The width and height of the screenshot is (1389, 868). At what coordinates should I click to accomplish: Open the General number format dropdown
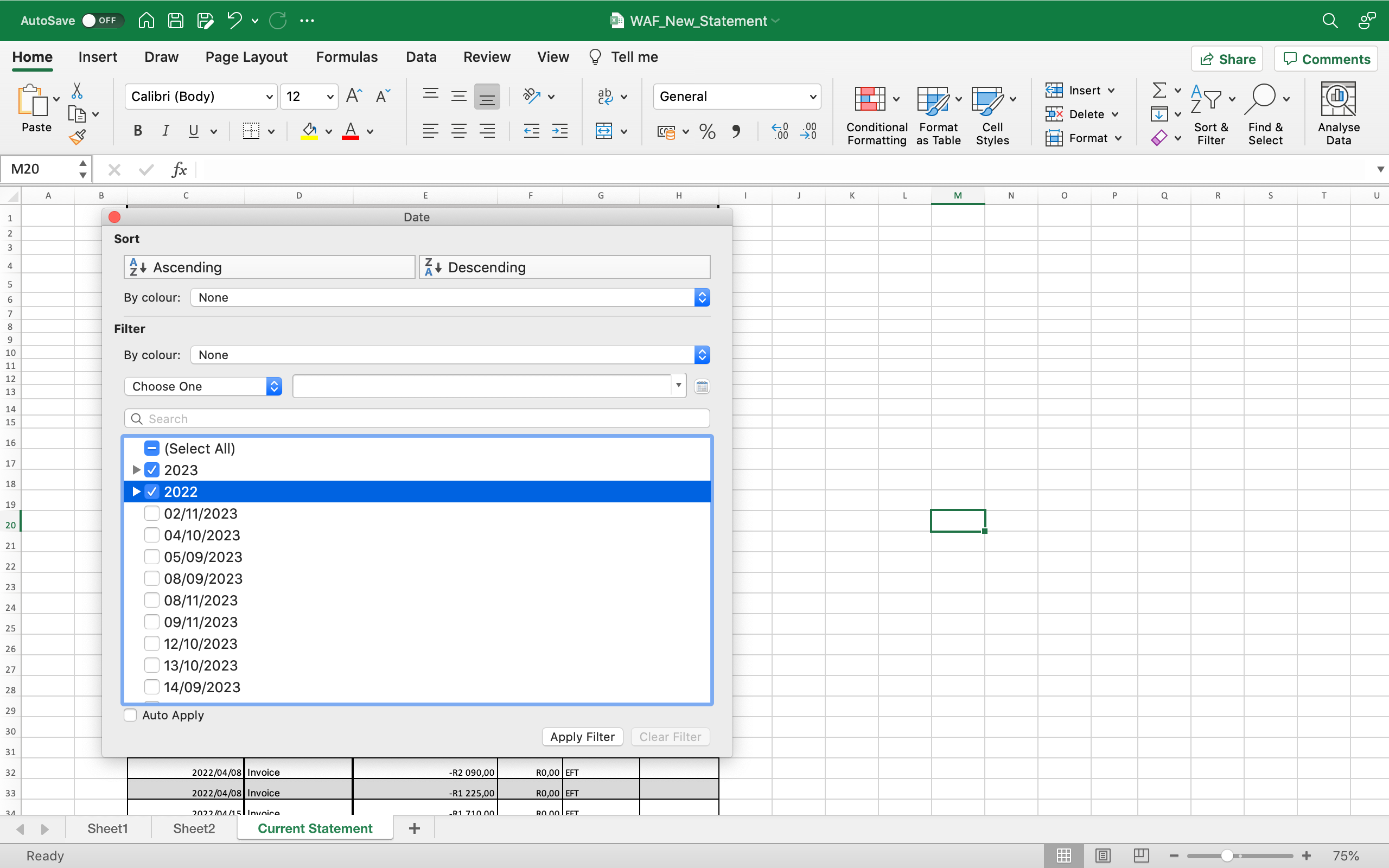pyautogui.click(x=737, y=97)
